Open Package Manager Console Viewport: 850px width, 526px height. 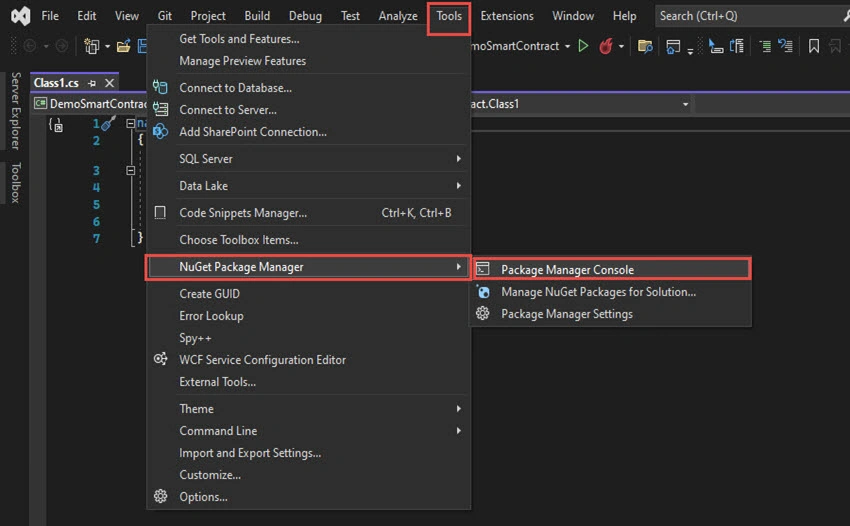(611, 270)
